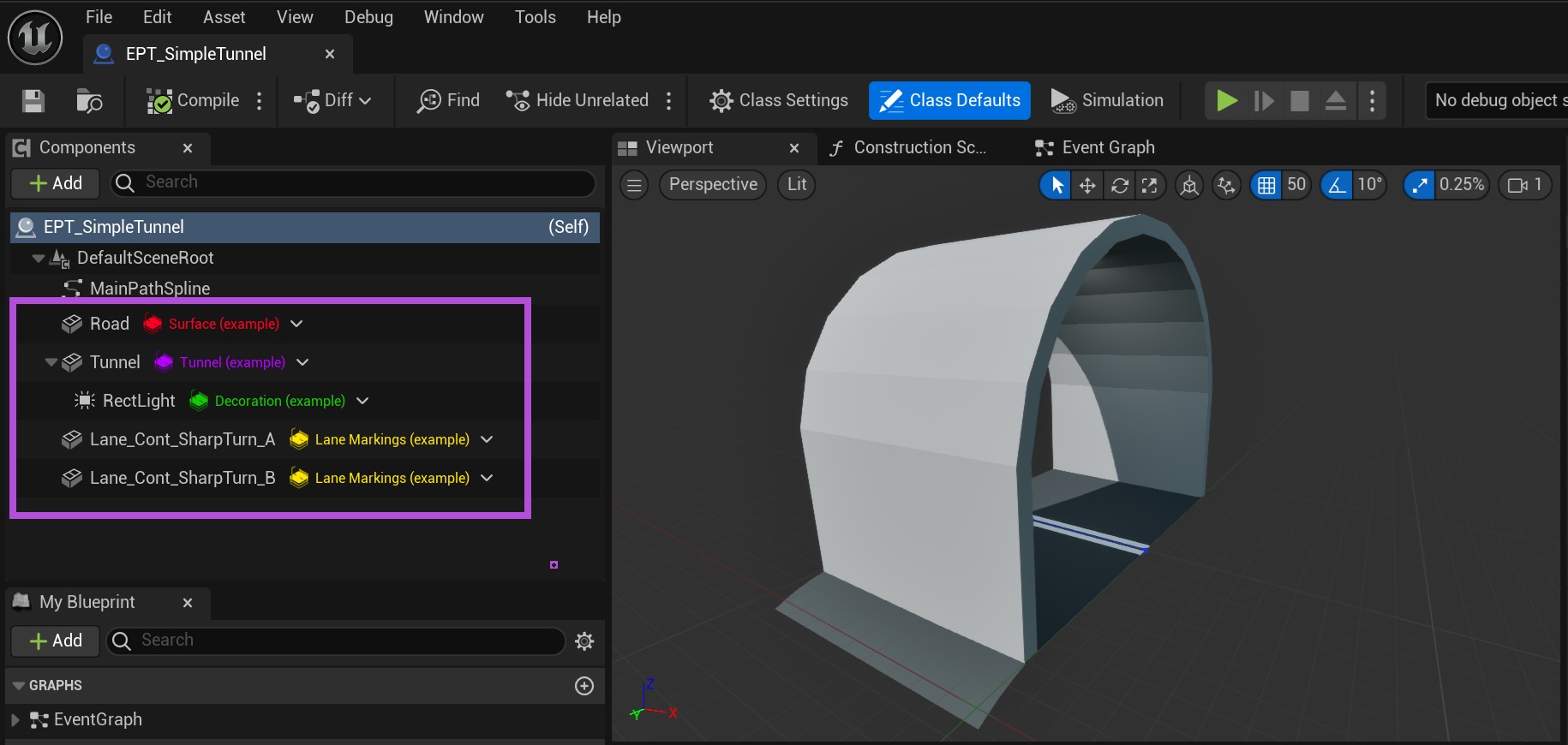The image size is (1568, 745).
Task: Add a component in Components panel
Action: click(x=57, y=183)
